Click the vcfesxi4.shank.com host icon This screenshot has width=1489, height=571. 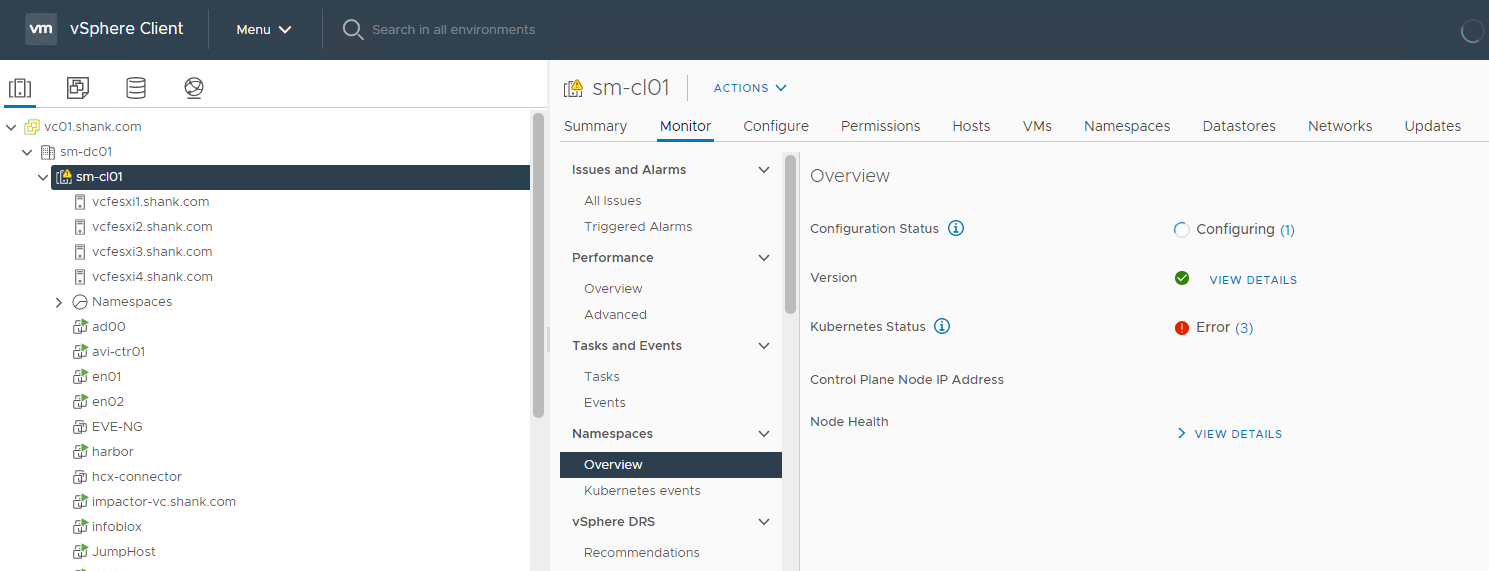coord(80,276)
